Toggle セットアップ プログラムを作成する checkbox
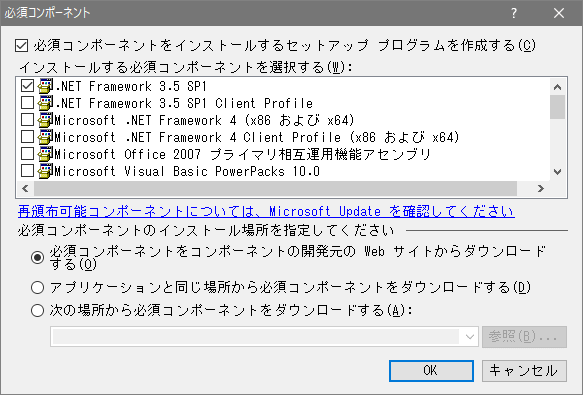The image size is (583, 395). 22,46
